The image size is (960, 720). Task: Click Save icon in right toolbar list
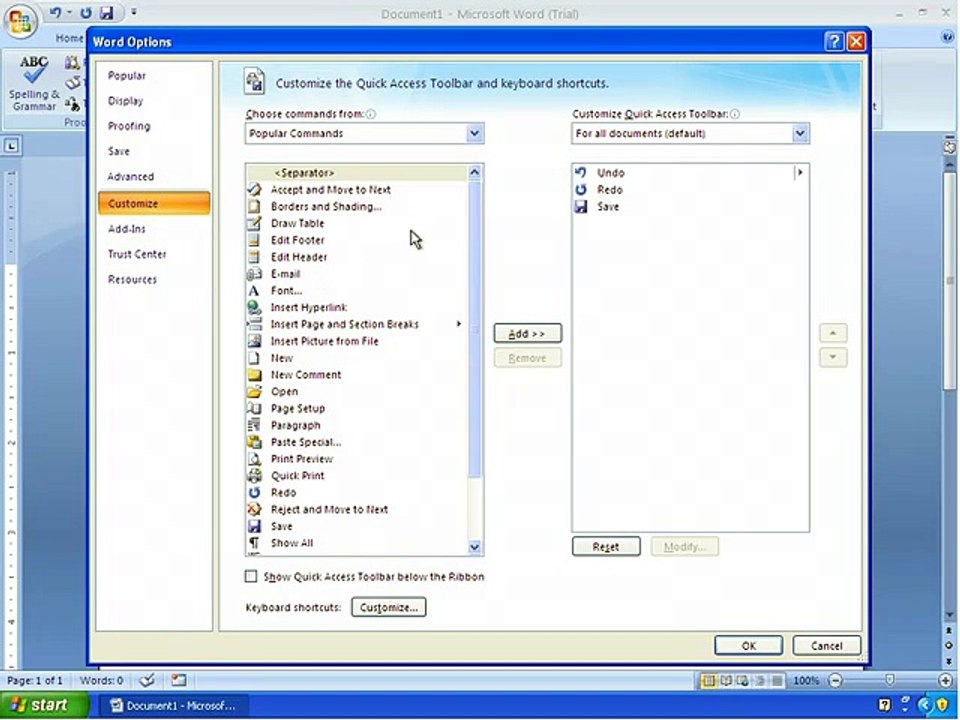(x=581, y=206)
